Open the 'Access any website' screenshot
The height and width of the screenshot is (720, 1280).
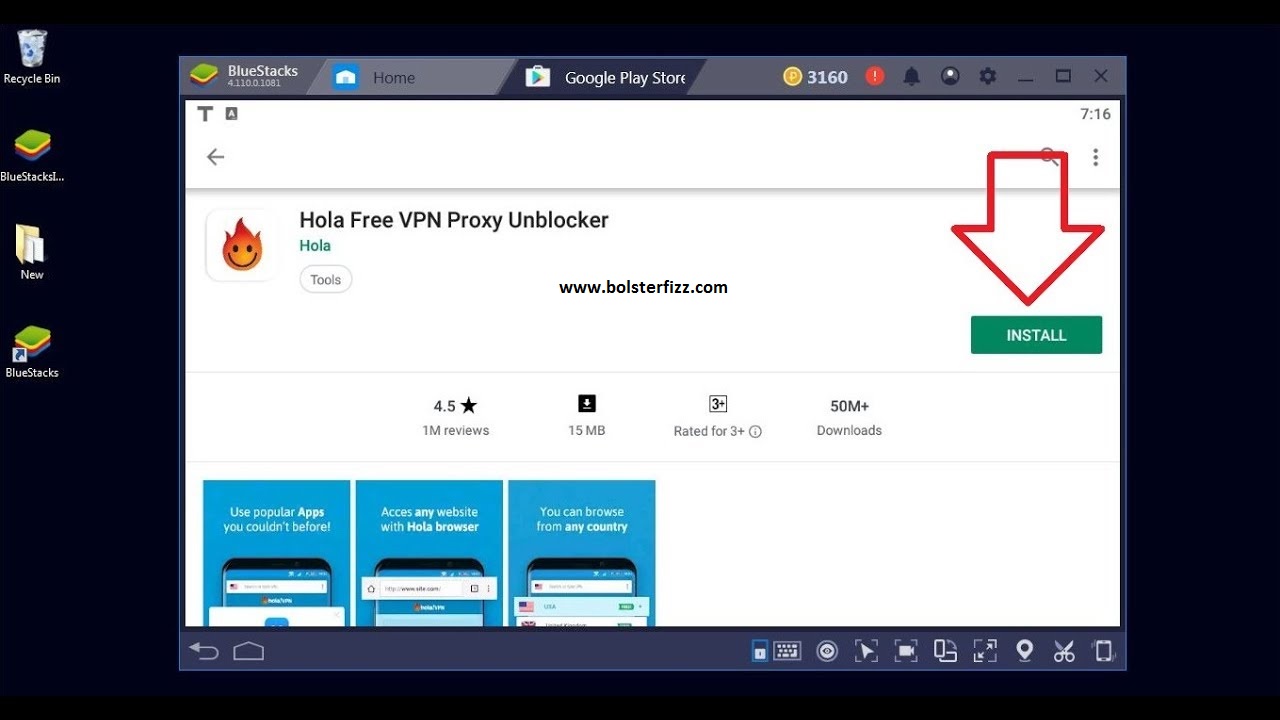point(429,553)
